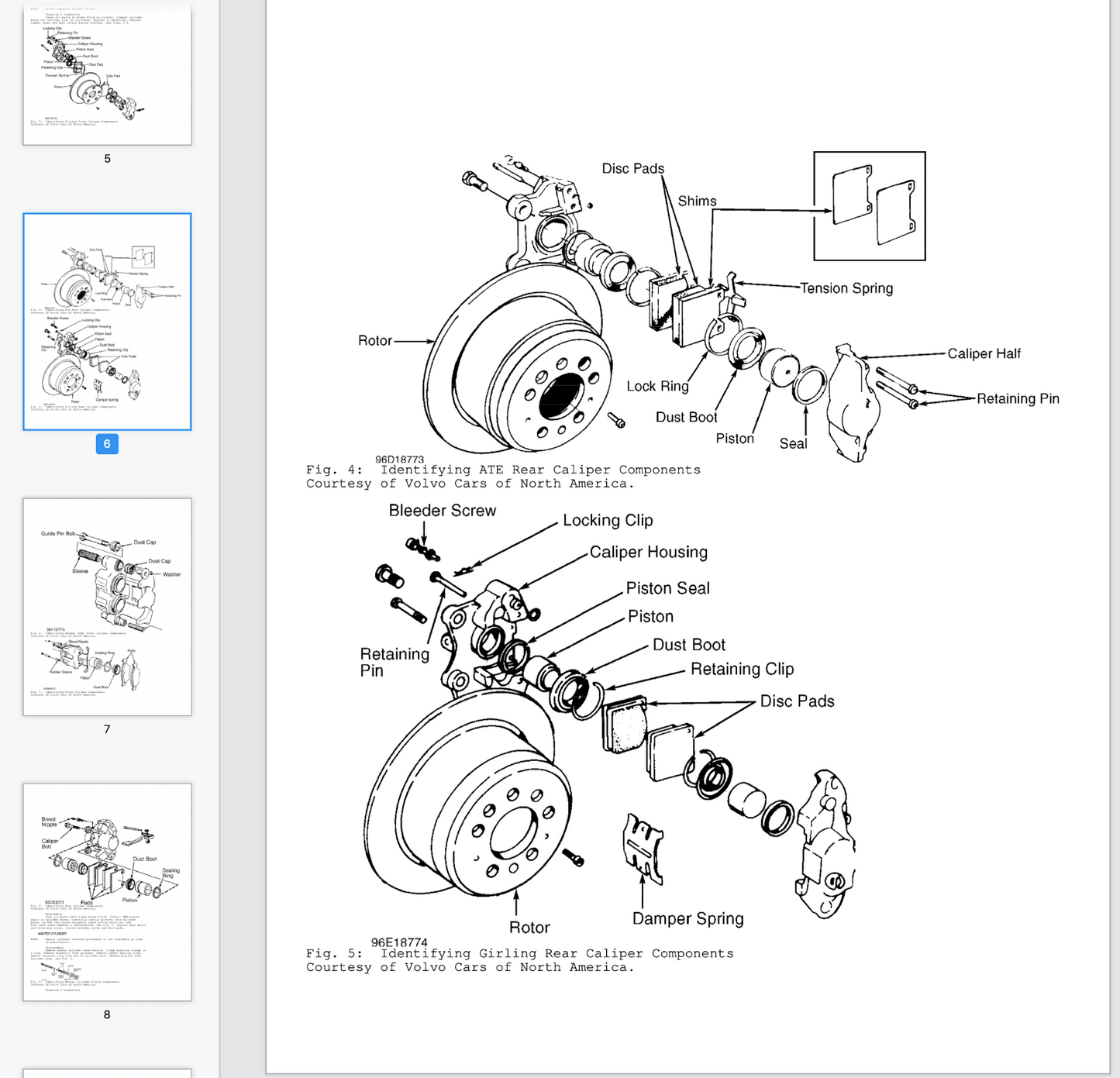Click the 'Fig. 4' ATE Rear Caliper caption
This screenshot has width=1120, height=1078.
(503, 477)
